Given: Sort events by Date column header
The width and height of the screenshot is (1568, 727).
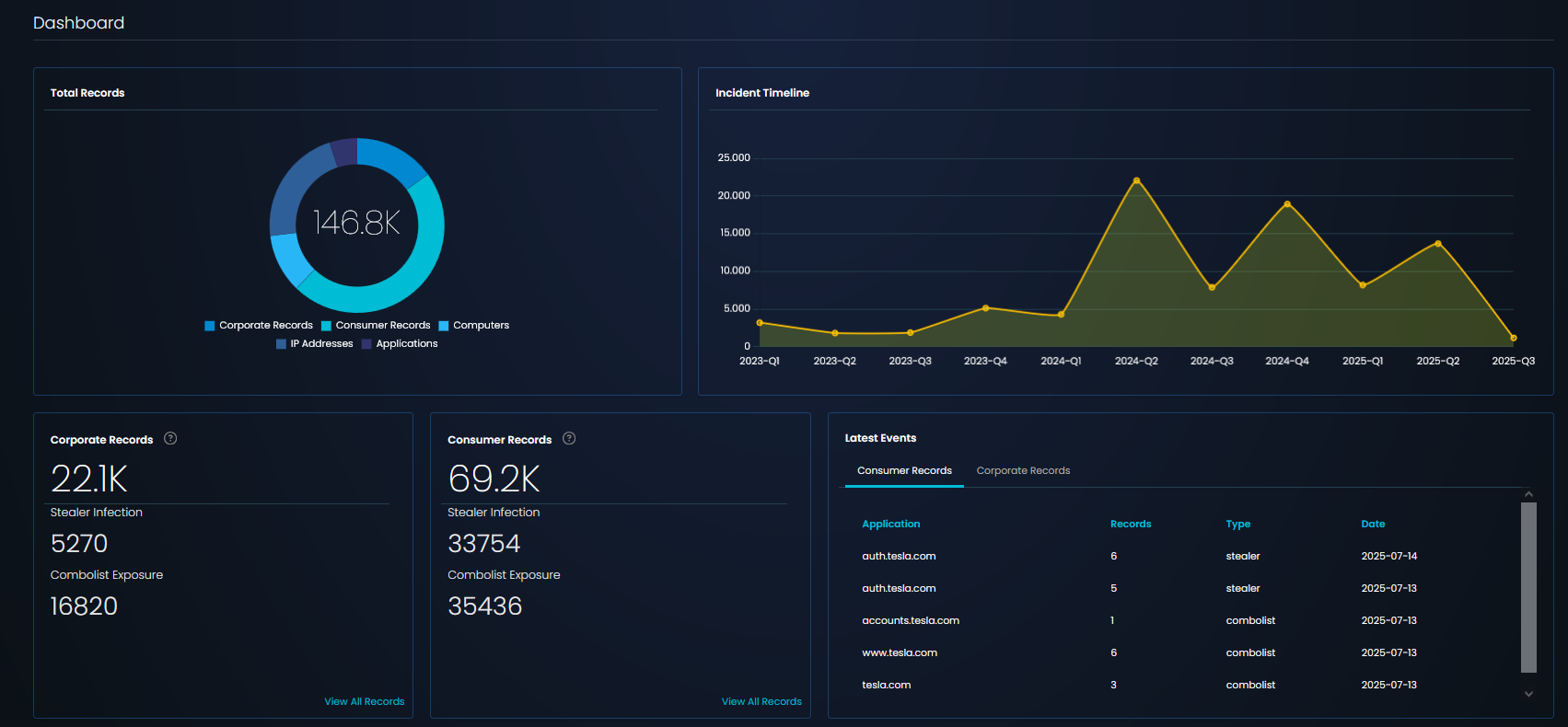Looking at the screenshot, I should click(x=1372, y=525).
